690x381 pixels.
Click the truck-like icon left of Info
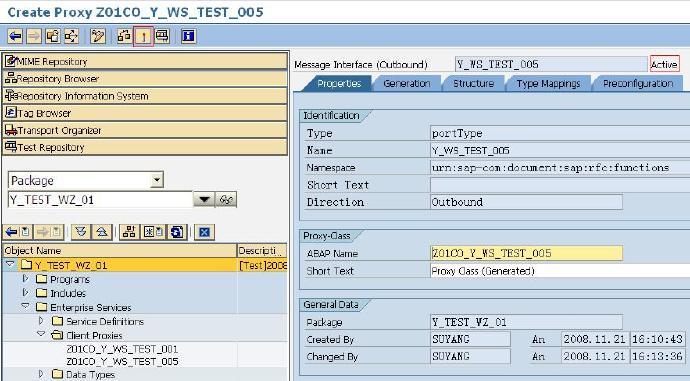tap(162, 36)
